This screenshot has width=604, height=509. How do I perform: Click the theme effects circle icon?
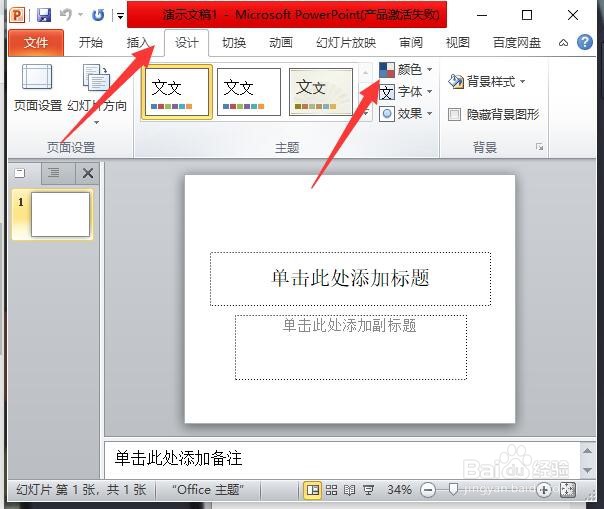point(387,114)
